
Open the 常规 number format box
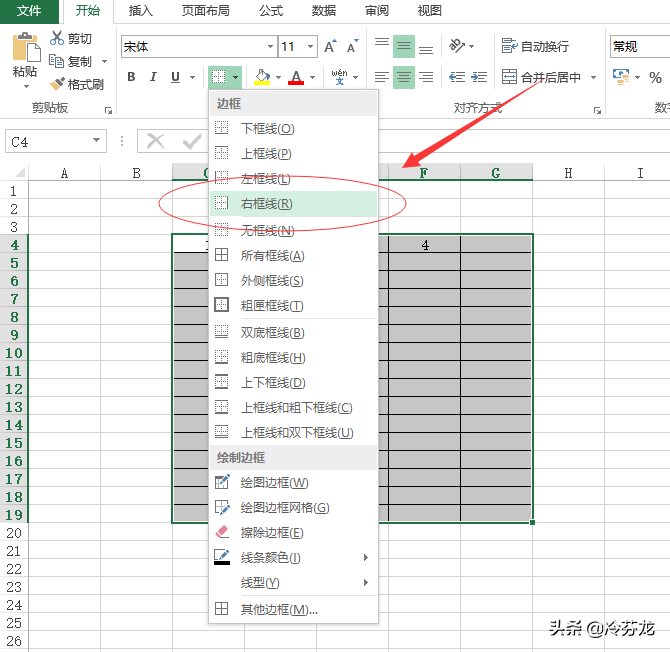point(640,46)
